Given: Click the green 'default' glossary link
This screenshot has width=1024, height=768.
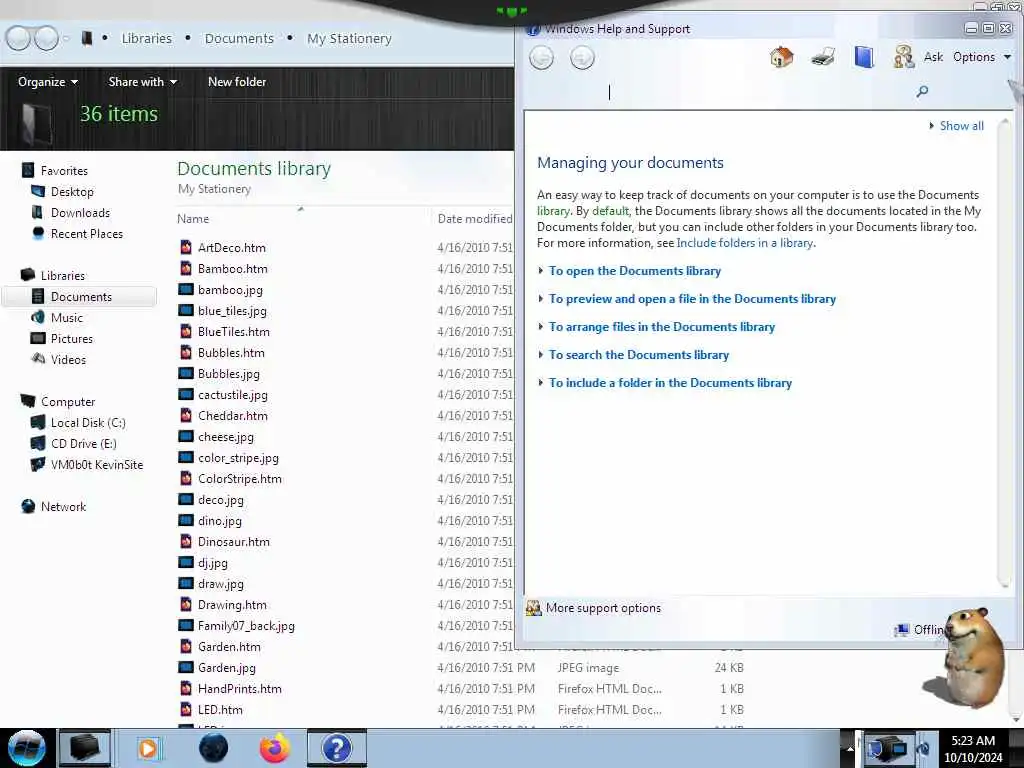Looking at the screenshot, I should 610,211.
